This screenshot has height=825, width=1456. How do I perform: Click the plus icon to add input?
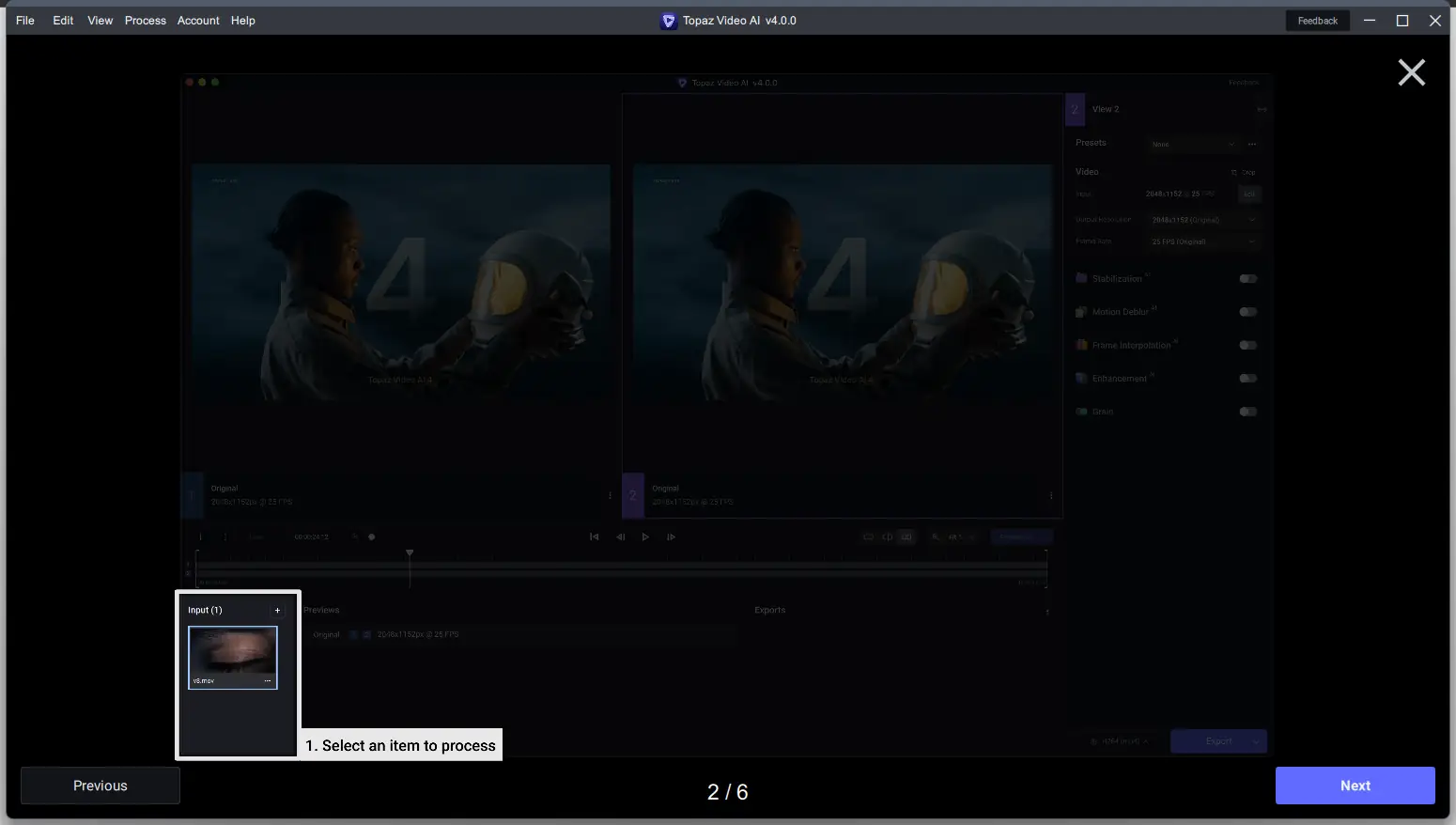(277, 610)
